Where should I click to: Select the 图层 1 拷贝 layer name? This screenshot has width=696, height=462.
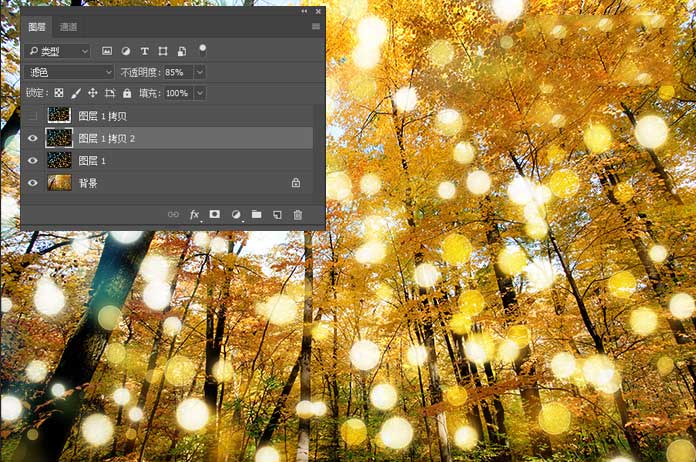click(103, 116)
